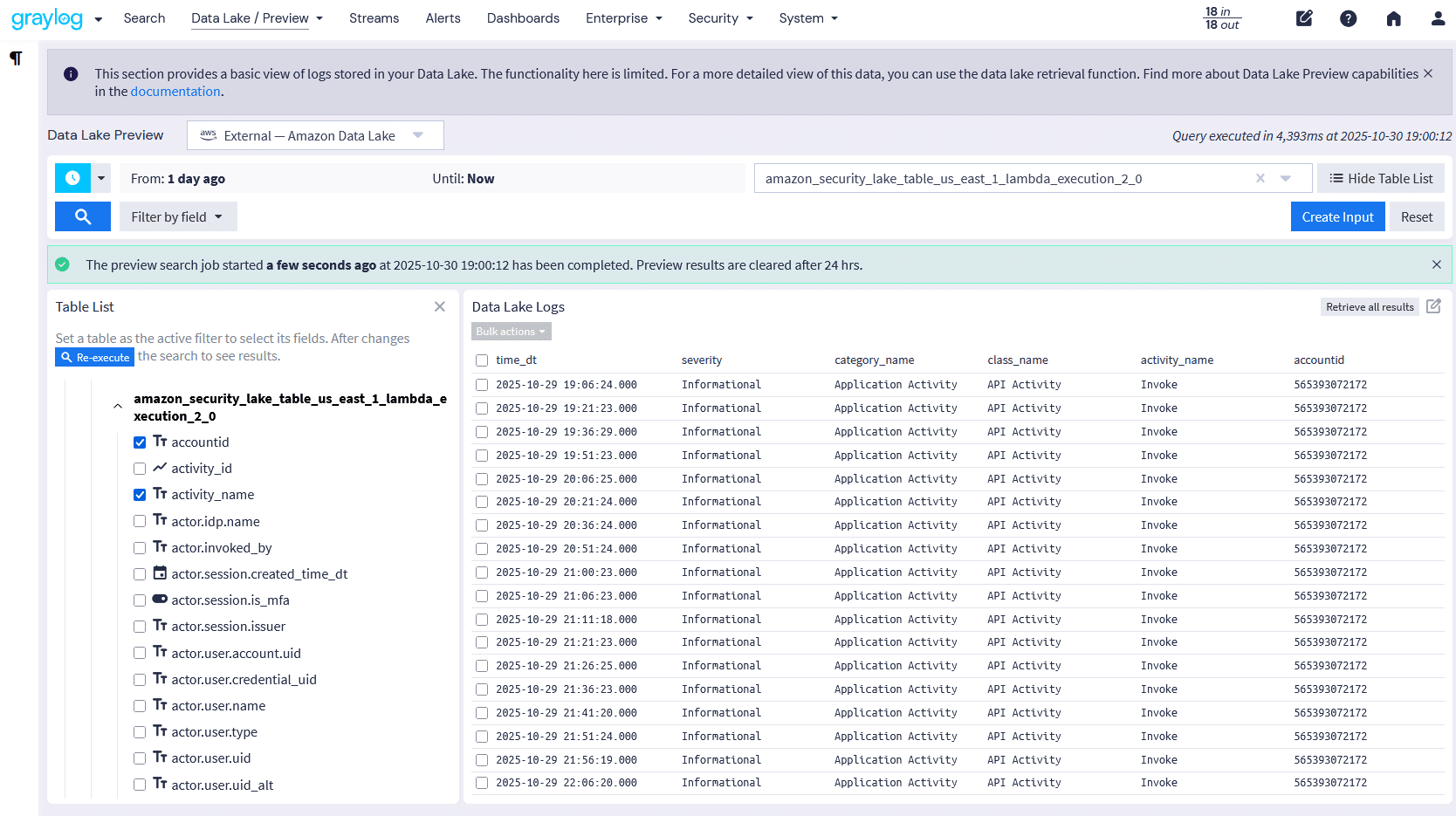Screen dimensions: 1456x816
Task: Open the help question mark icon
Action: click(x=1348, y=18)
